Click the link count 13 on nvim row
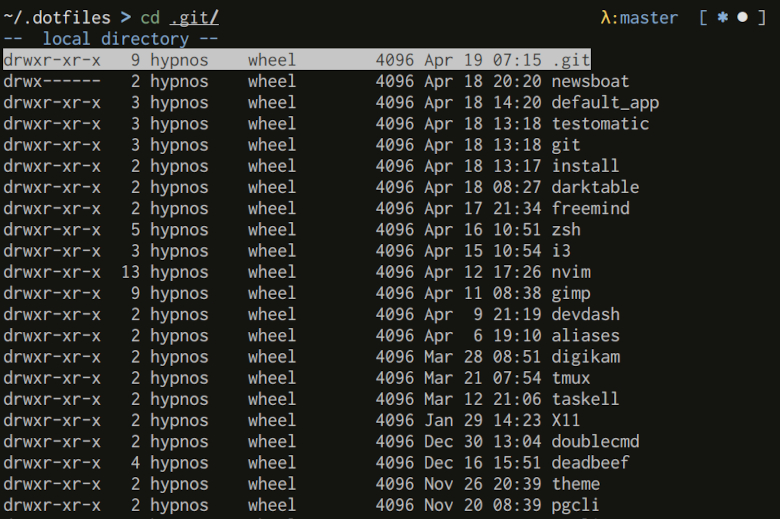 [x=130, y=272]
